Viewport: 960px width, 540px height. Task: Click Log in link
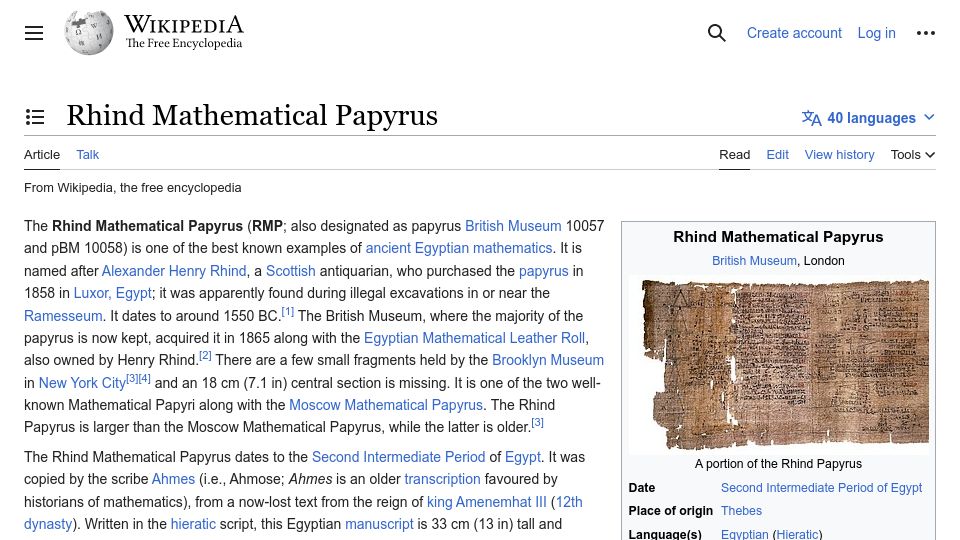(876, 33)
